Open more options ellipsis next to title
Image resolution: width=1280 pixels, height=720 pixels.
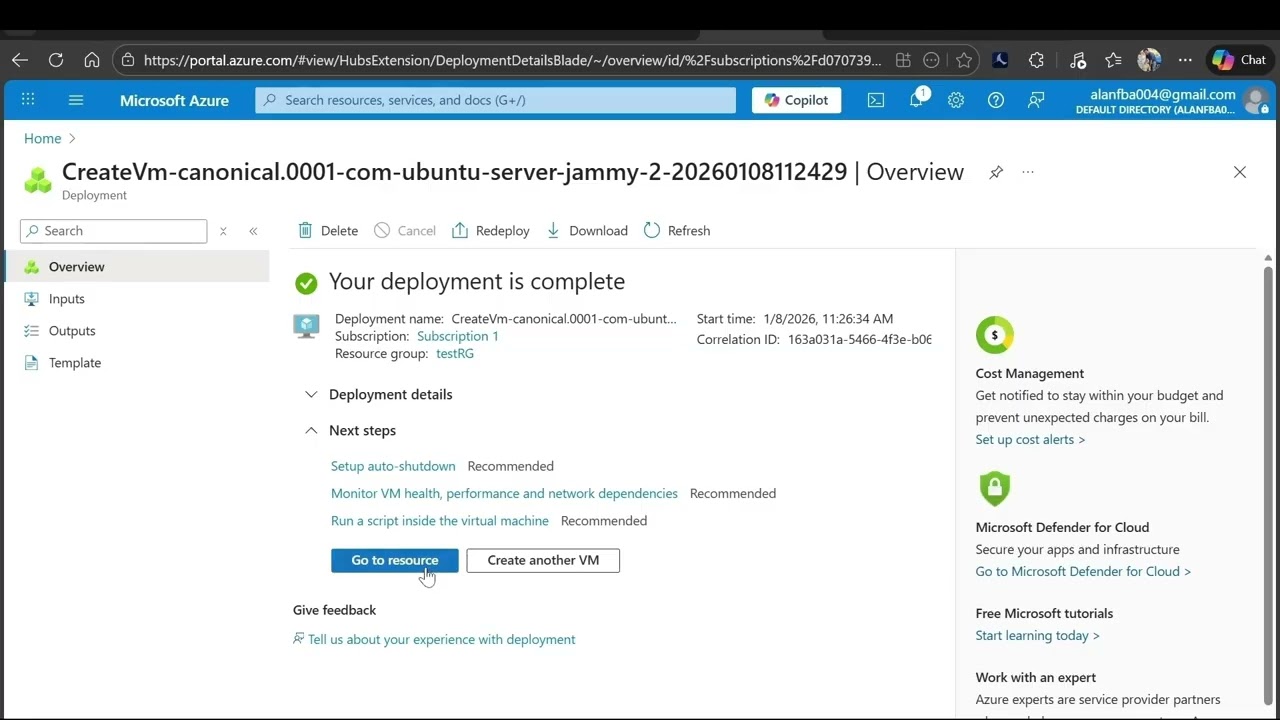[1028, 172]
